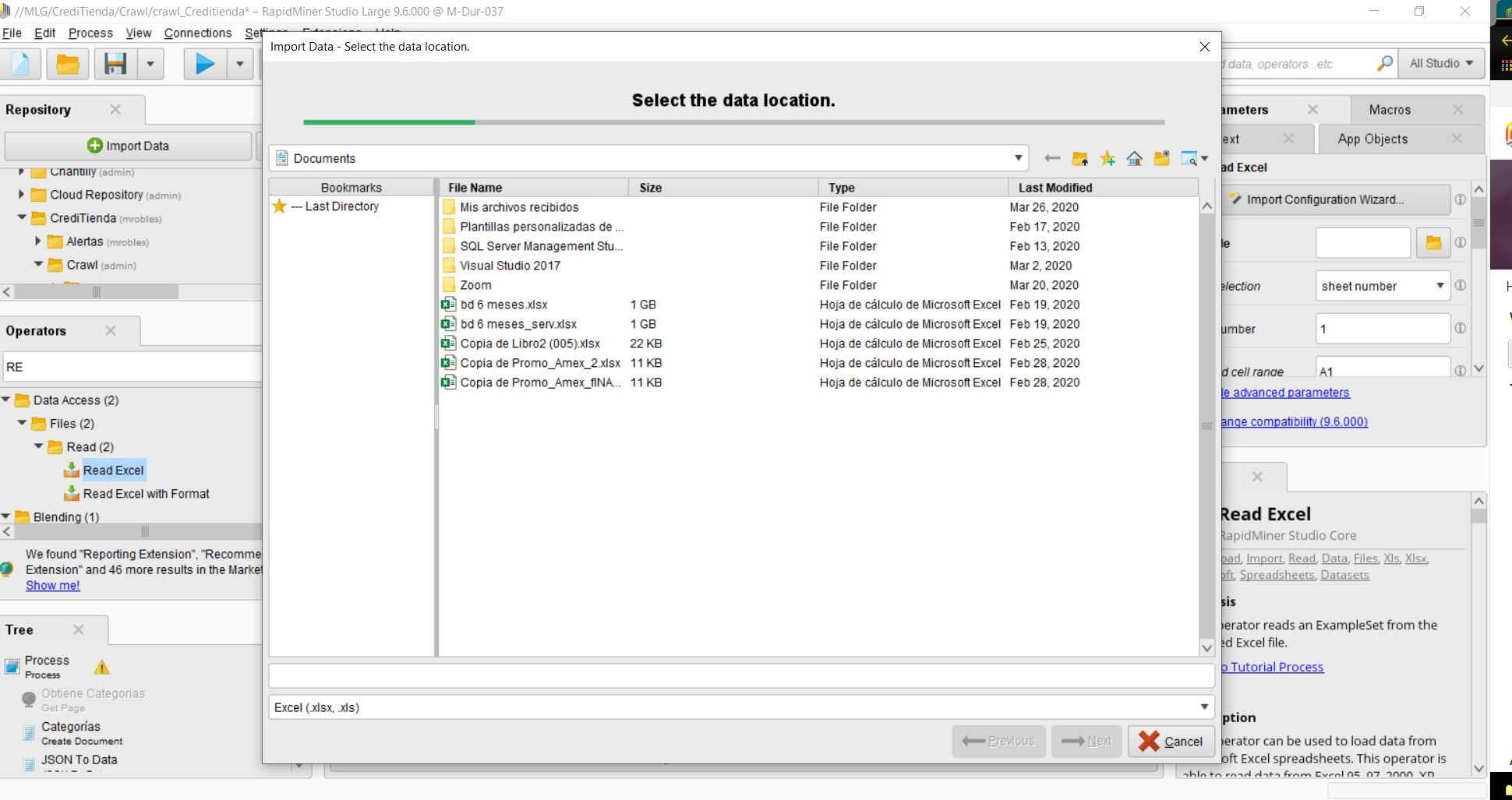Collapse the CrediTienda repository folder
This screenshot has width=1512, height=800.
(x=22, y=217)
